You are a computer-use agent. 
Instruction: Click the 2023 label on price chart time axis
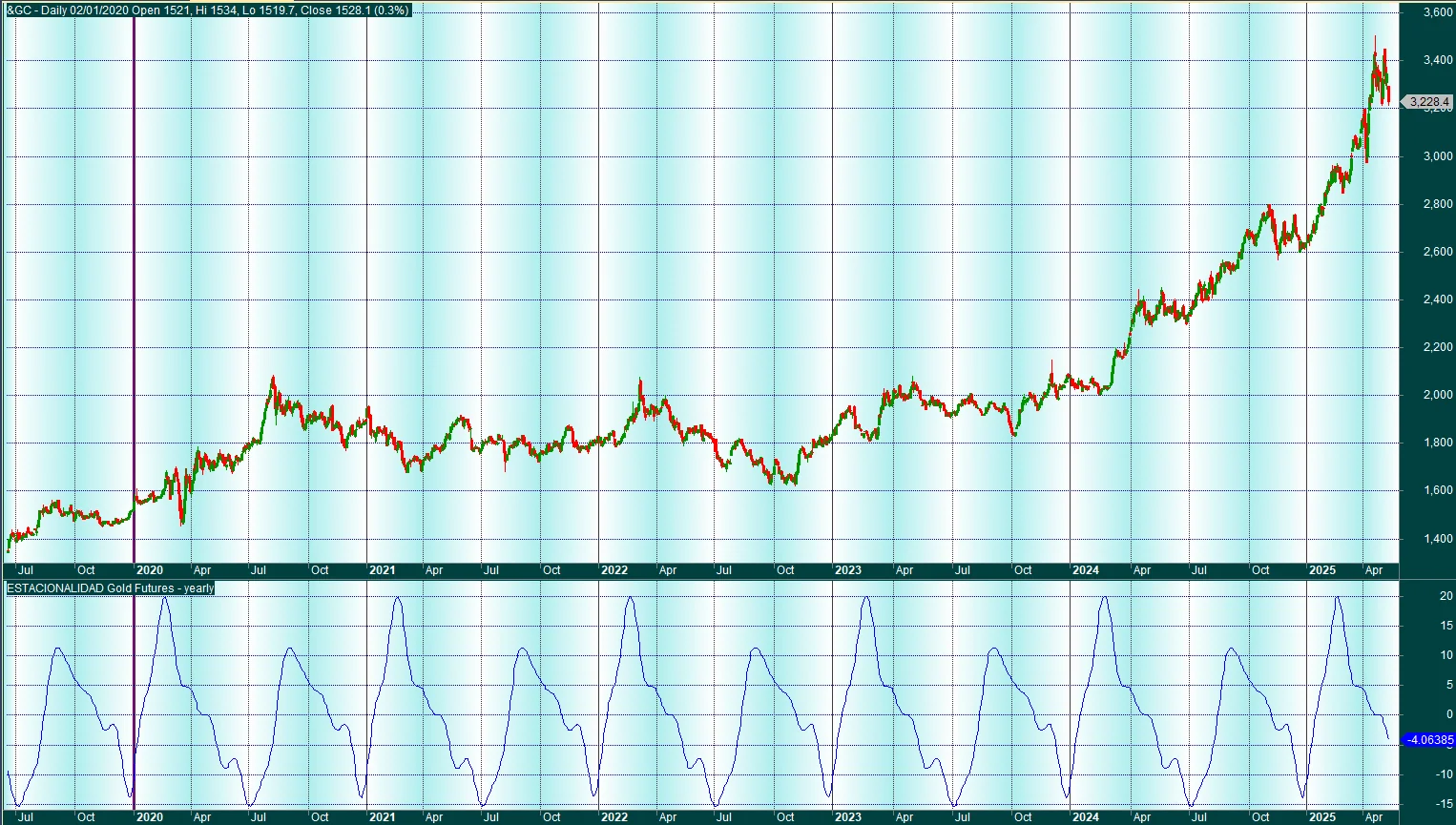(847, 570)
